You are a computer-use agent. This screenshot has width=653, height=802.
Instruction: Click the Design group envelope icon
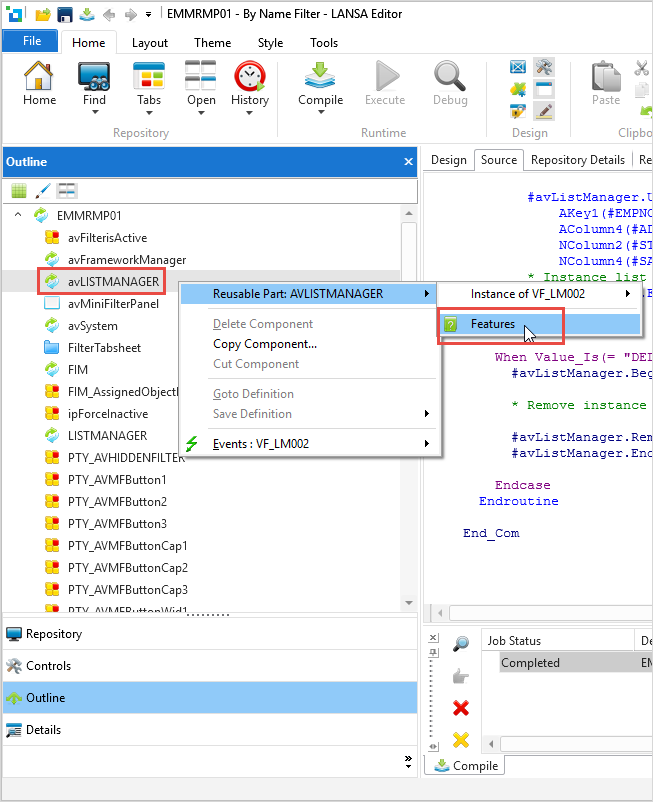pyautogui.click(x=518, y=67)
